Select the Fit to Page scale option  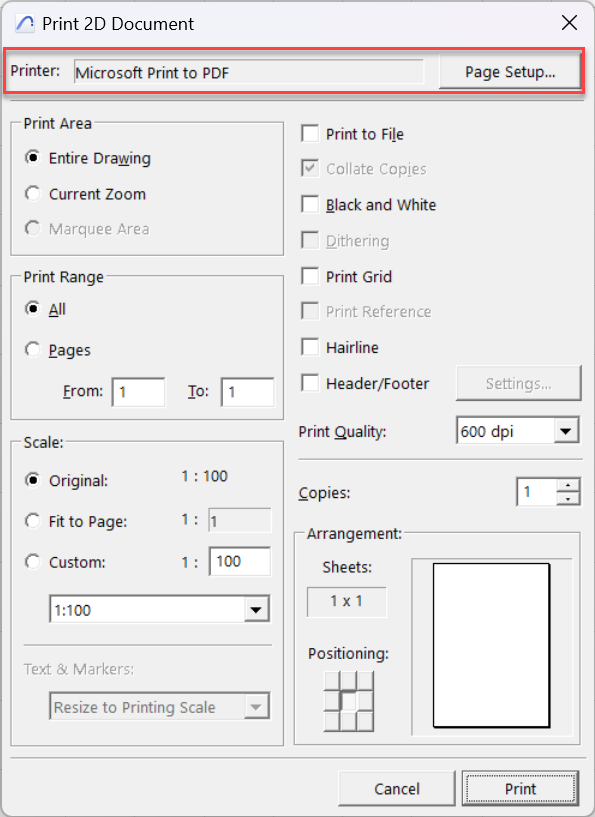pos(33,521)
